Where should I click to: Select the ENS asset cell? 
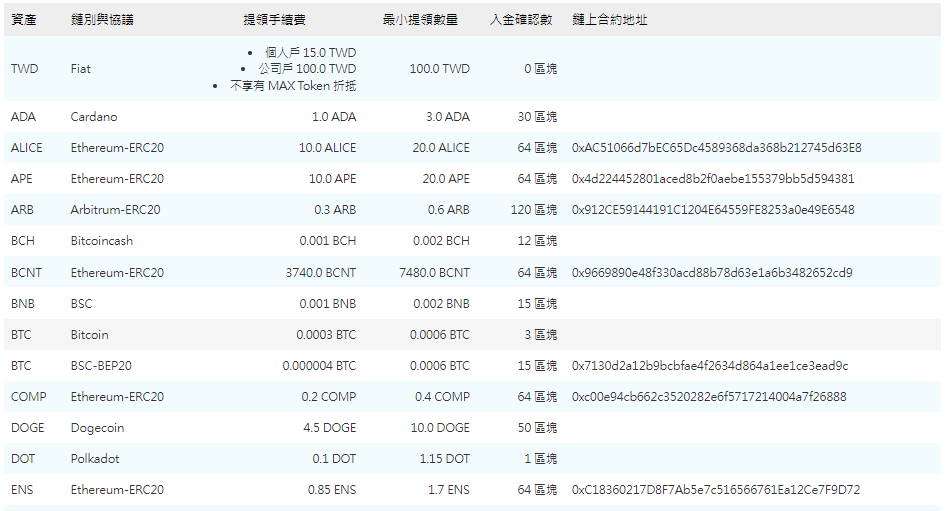click(x=22, y=490)
